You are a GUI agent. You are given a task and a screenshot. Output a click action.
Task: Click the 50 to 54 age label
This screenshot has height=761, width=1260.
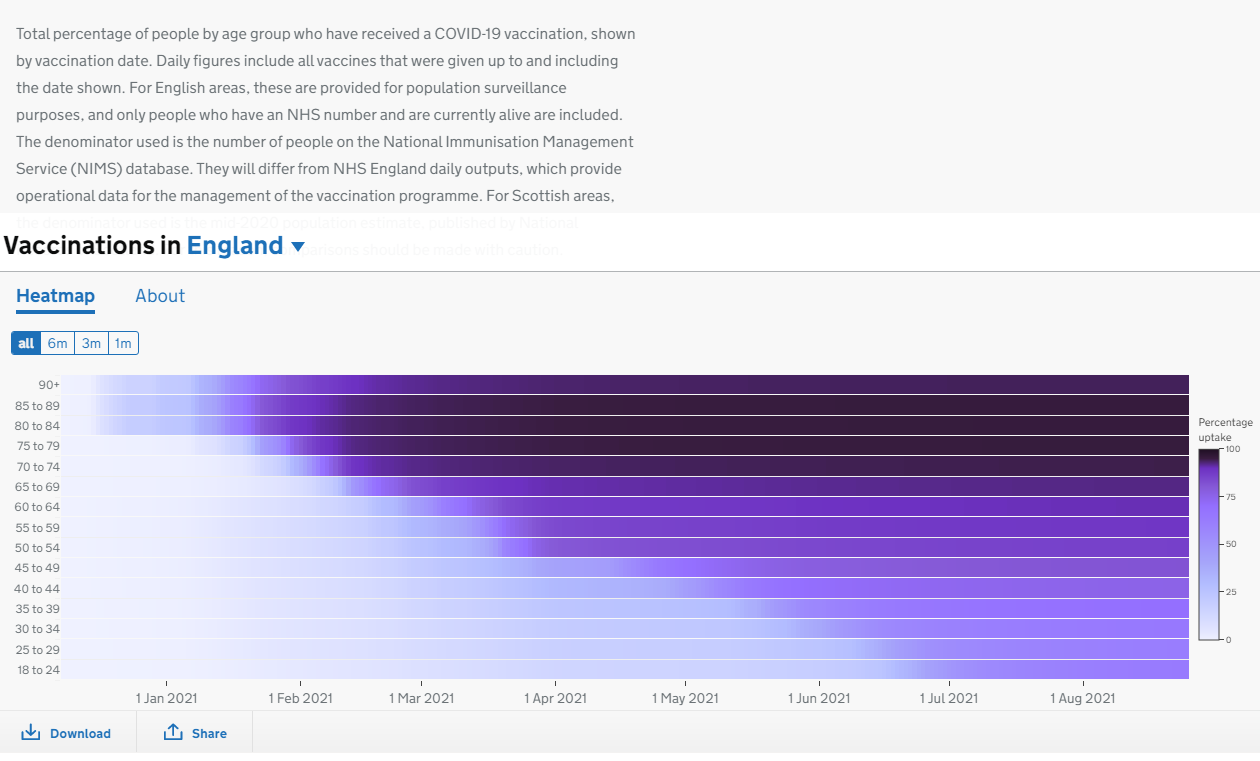click(37, 548)
